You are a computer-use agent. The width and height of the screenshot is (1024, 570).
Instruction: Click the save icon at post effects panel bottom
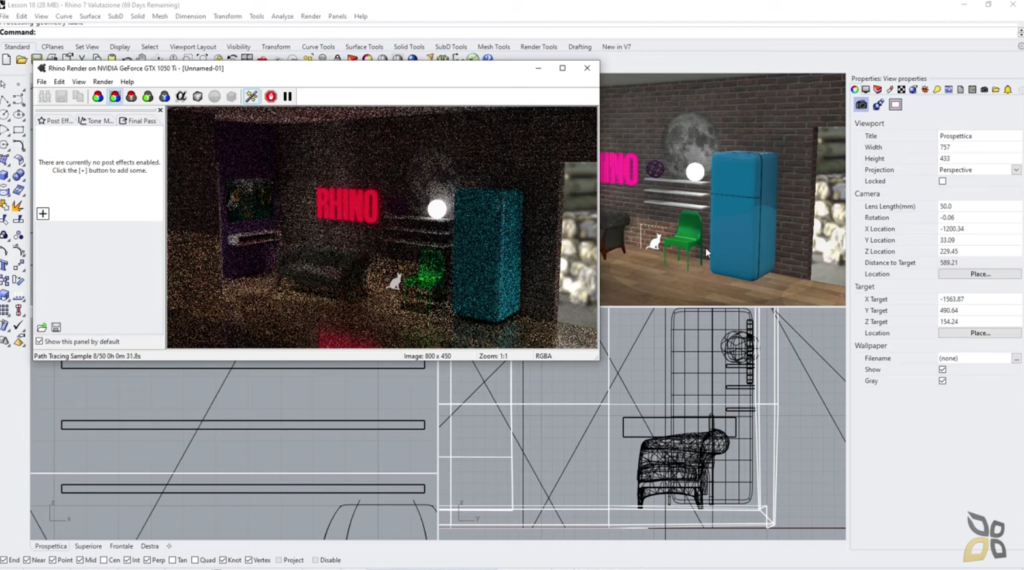pos(56,327)
